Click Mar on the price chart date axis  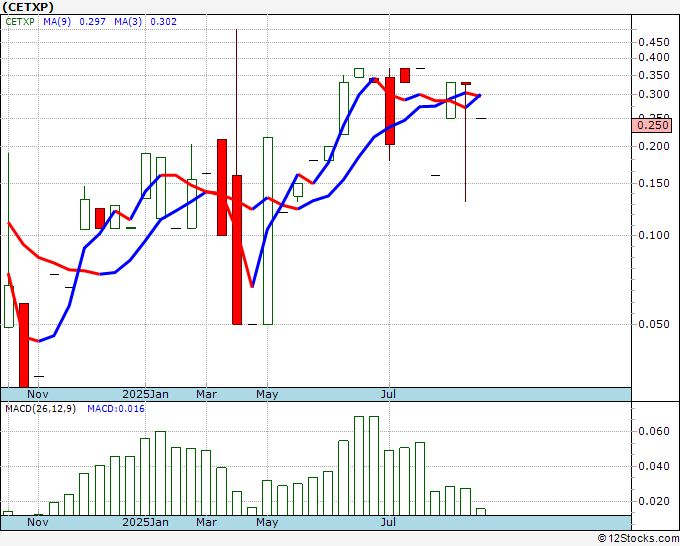206,394
